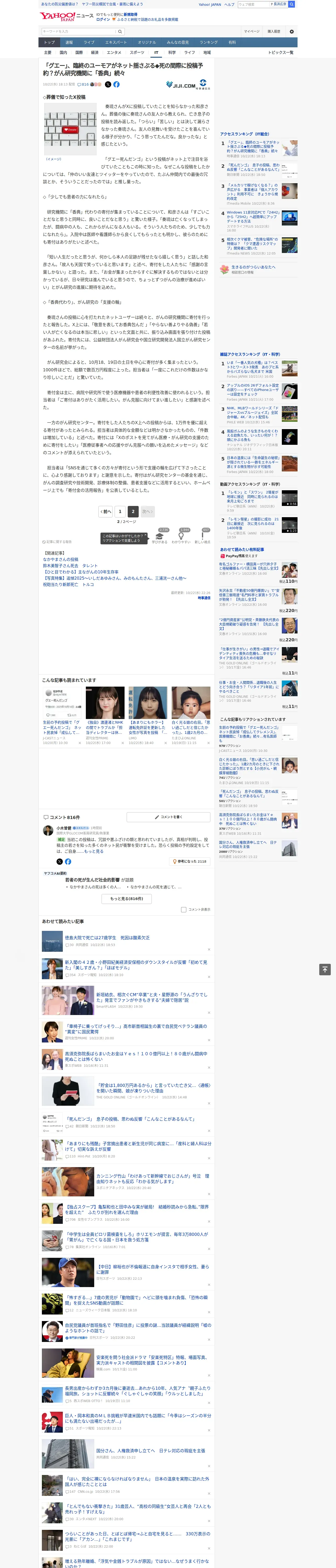Toggle the コメント非表示 checkbox
This screenshot has width=336, height=1568.
click(x=183, y=909)
